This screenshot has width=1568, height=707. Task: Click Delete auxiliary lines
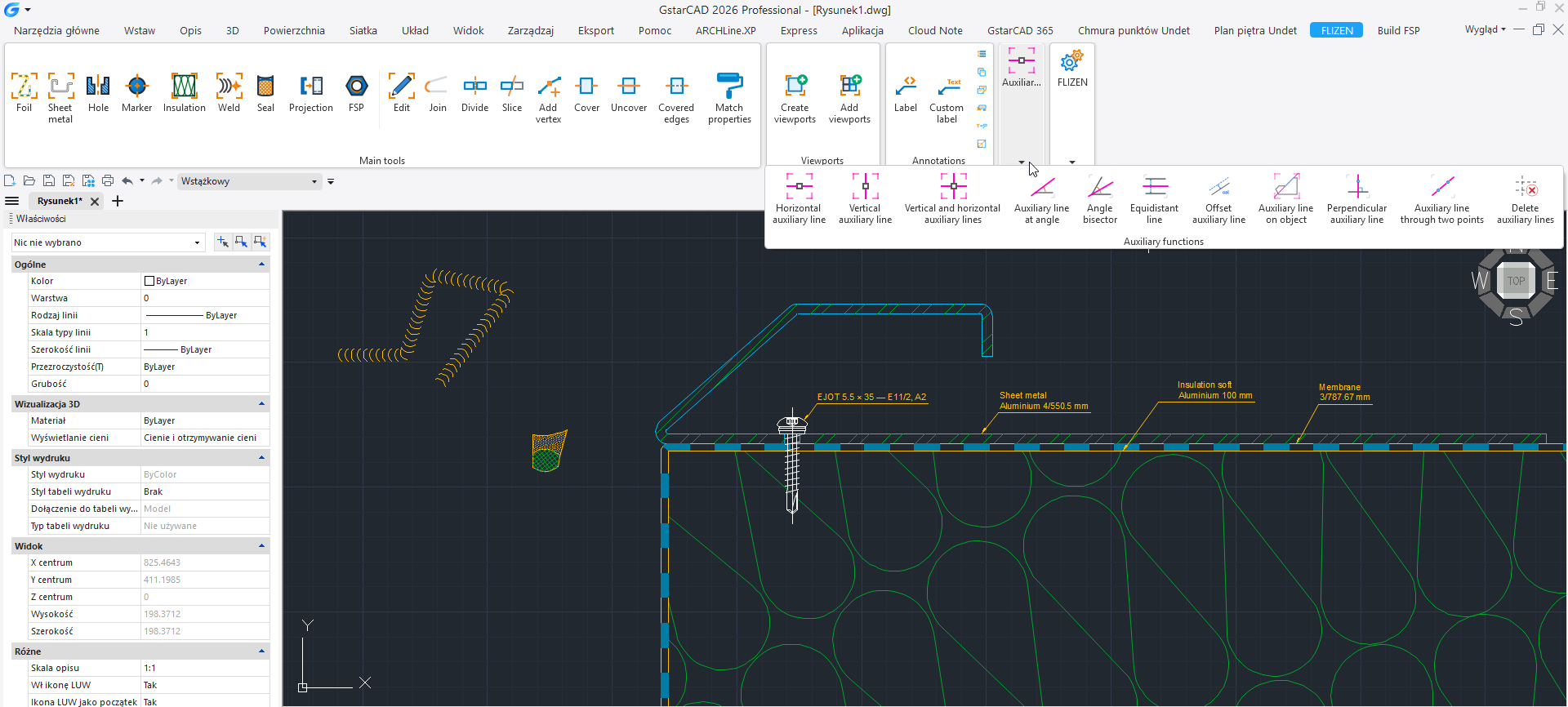coord(1525,198)
